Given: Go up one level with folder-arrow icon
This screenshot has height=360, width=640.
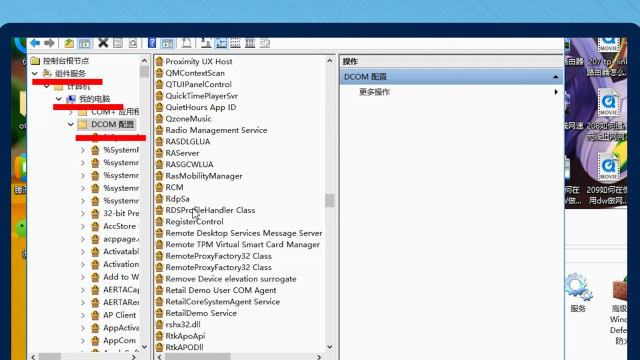Looking at the screenshot, I should pyautogui.click(x=69, y=43).
